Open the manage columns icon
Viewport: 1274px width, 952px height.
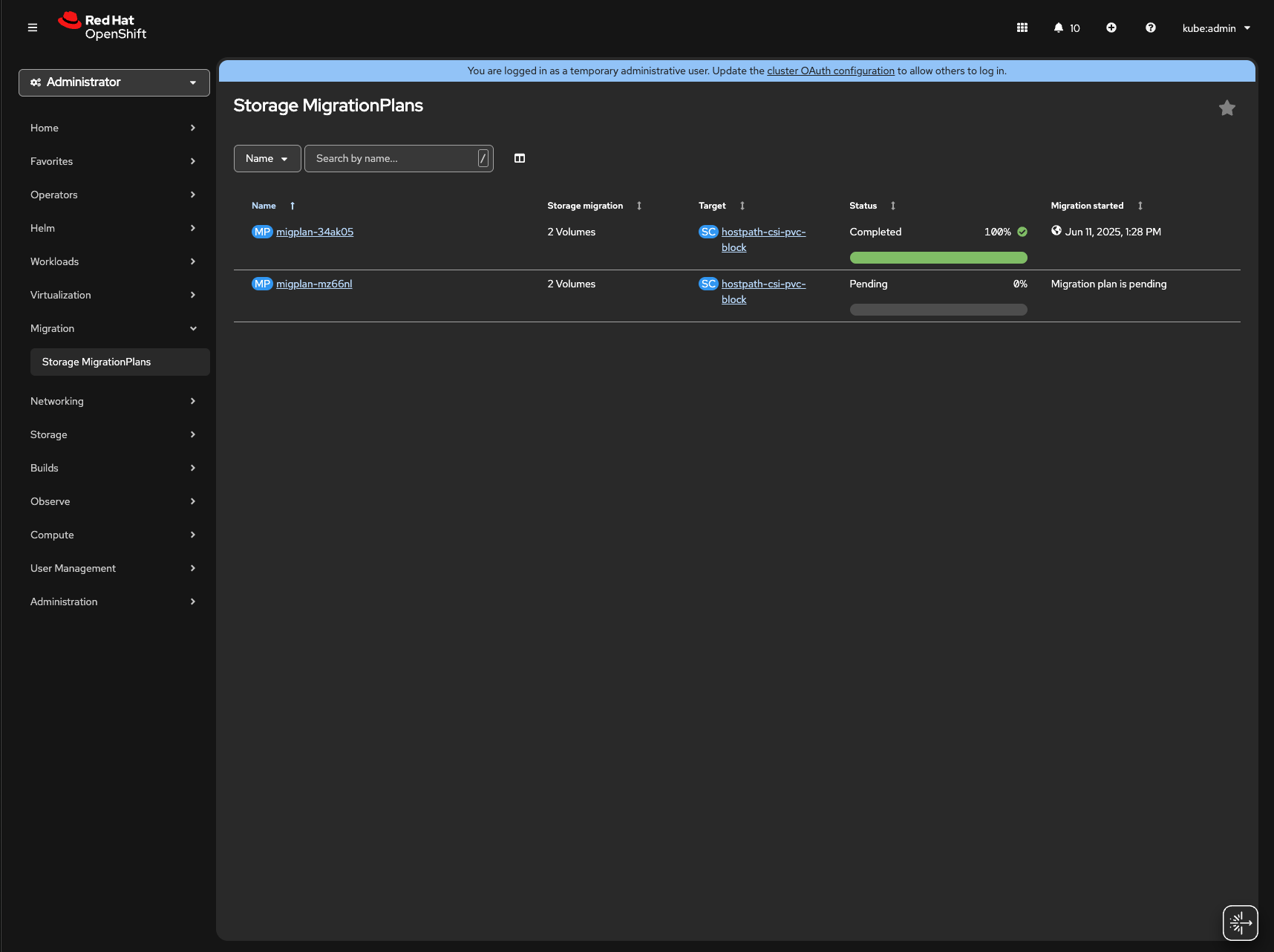pyautogui.click(x=520, y=158)
